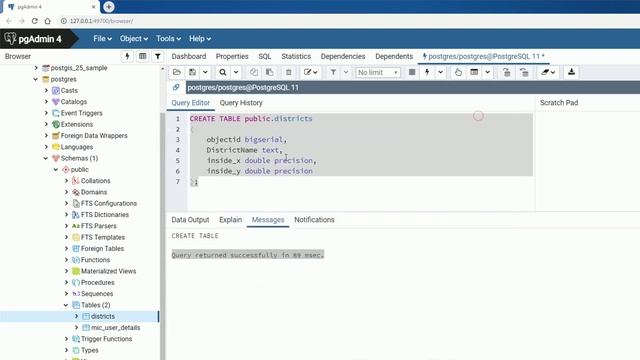The image size is (640, 360).
Task: Click the Delete trash icon
Action: (x=289, y=72)
